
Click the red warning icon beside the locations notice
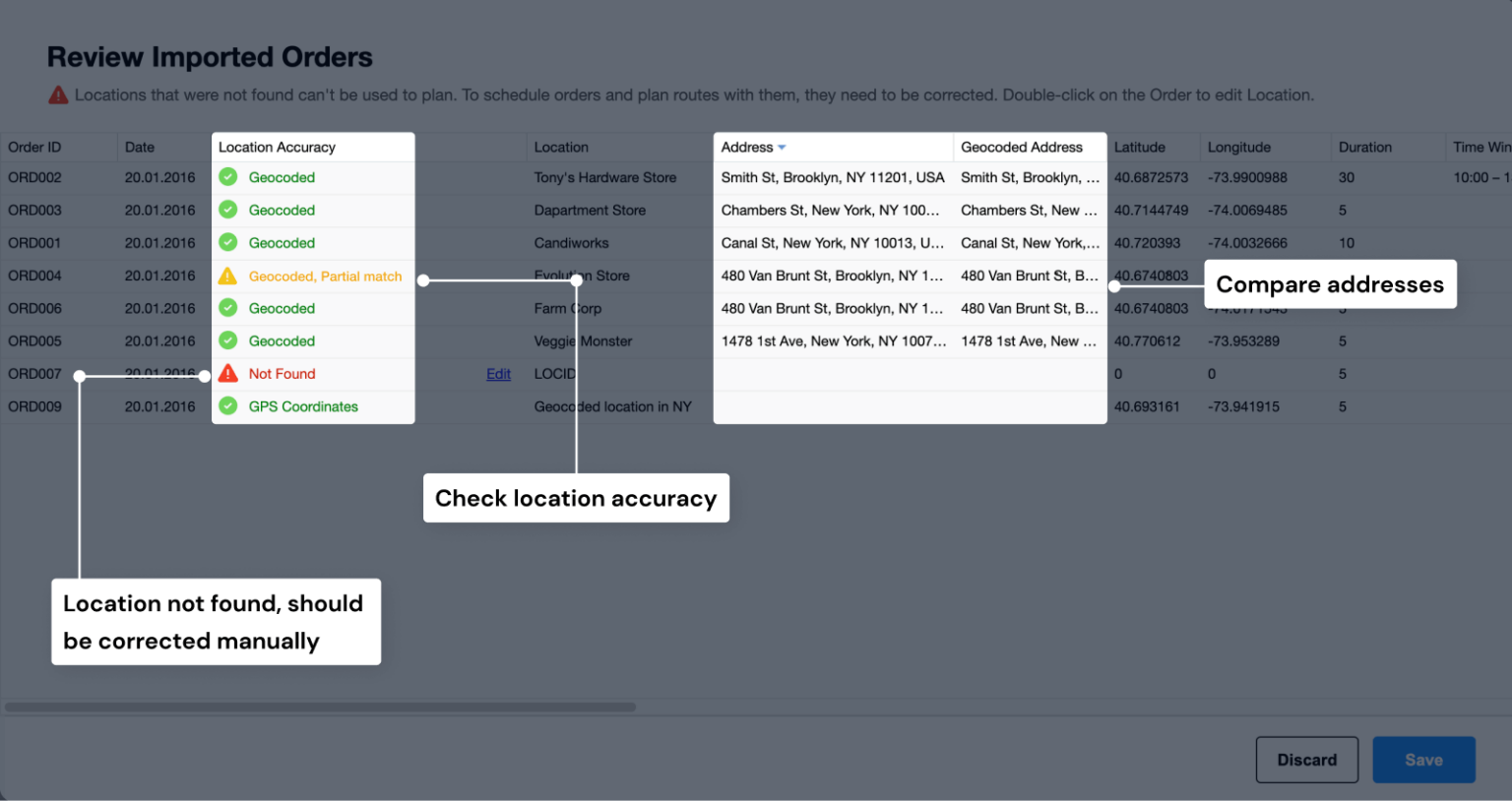59,95
